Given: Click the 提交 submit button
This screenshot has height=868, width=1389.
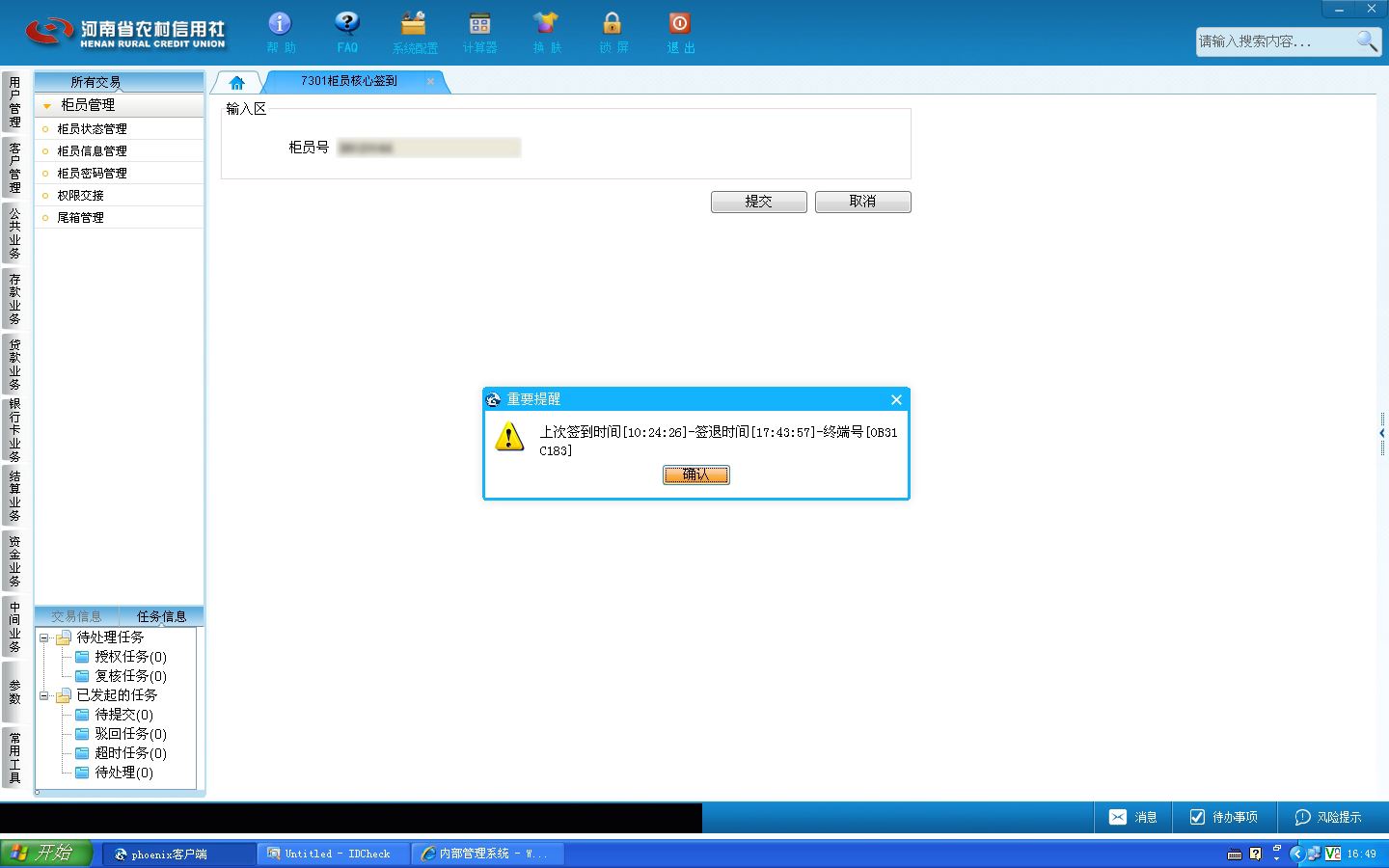Looking at the screenshot, I should 759,202.
